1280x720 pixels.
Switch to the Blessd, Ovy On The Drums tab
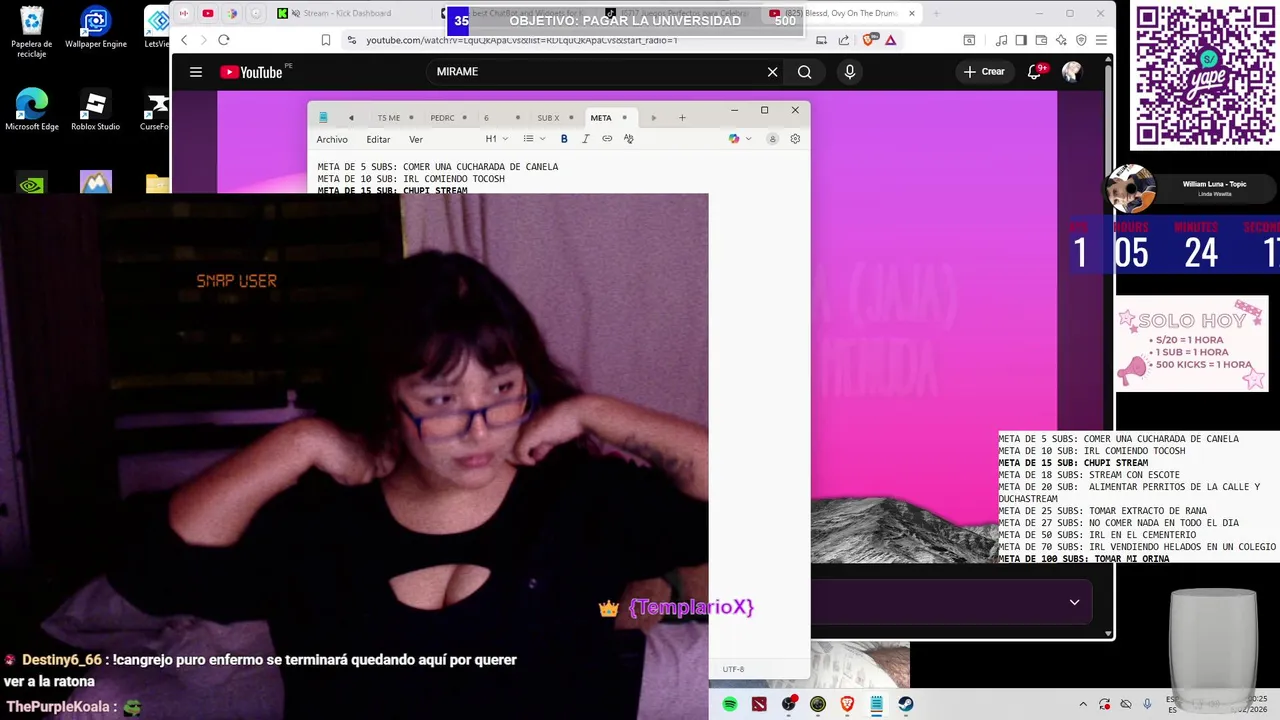(x=842, y=13)
